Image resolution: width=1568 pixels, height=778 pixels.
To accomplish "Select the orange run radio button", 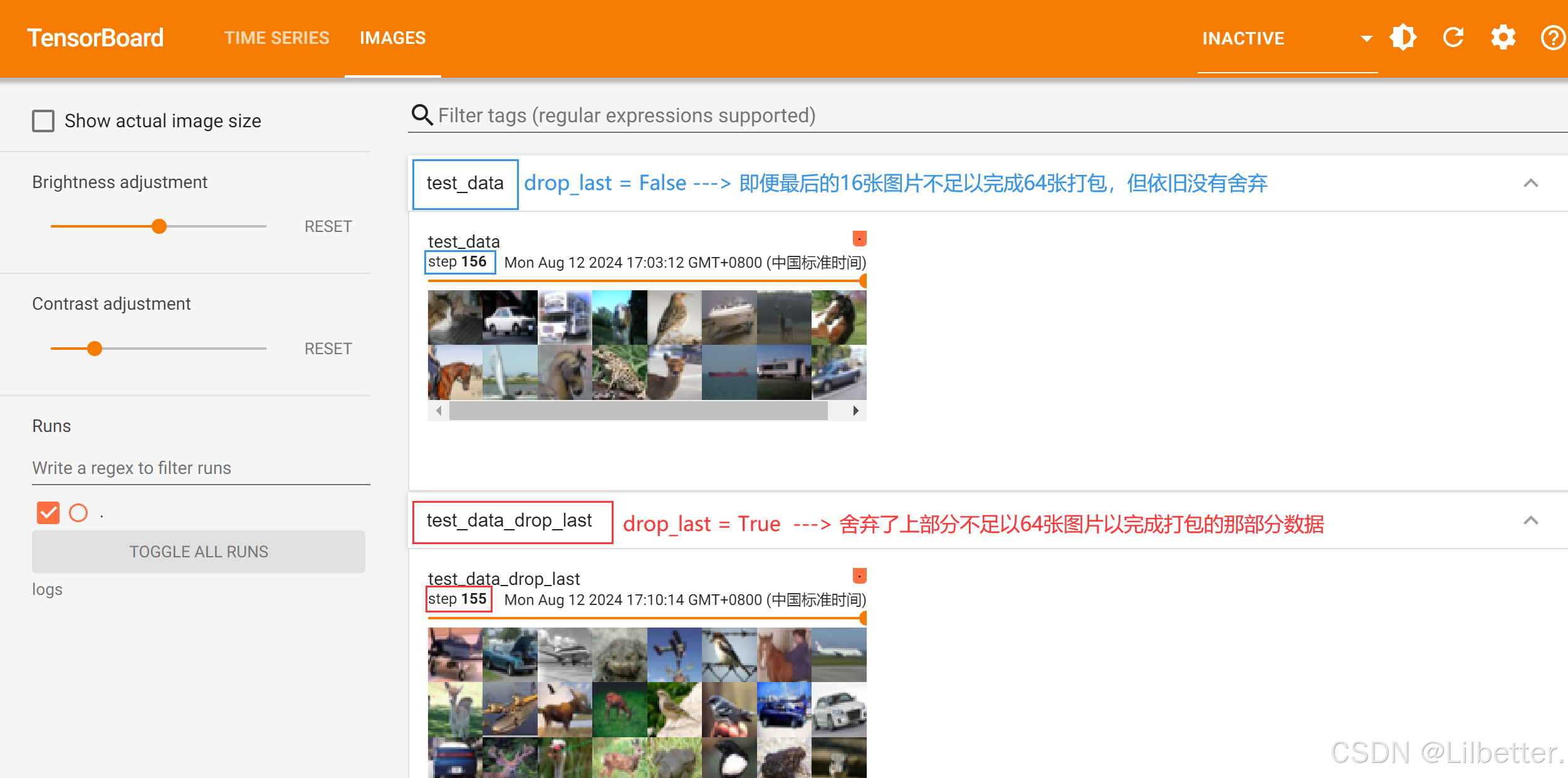I will click(78, 513).
